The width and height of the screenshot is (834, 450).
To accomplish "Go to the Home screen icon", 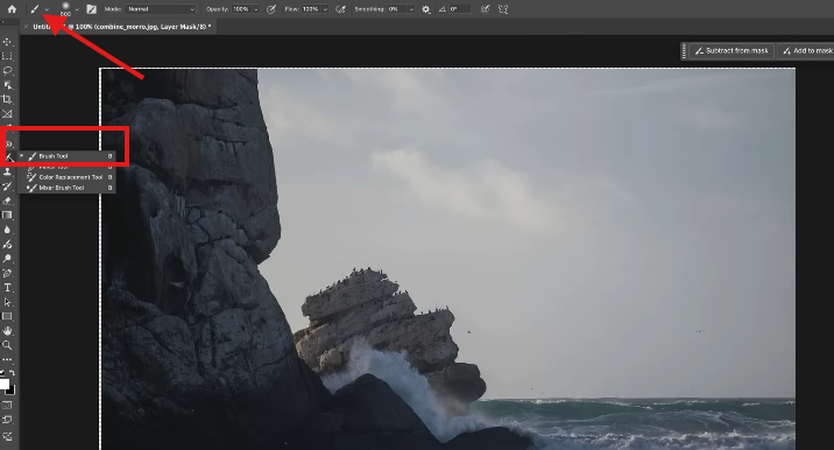I will (12, 9).
